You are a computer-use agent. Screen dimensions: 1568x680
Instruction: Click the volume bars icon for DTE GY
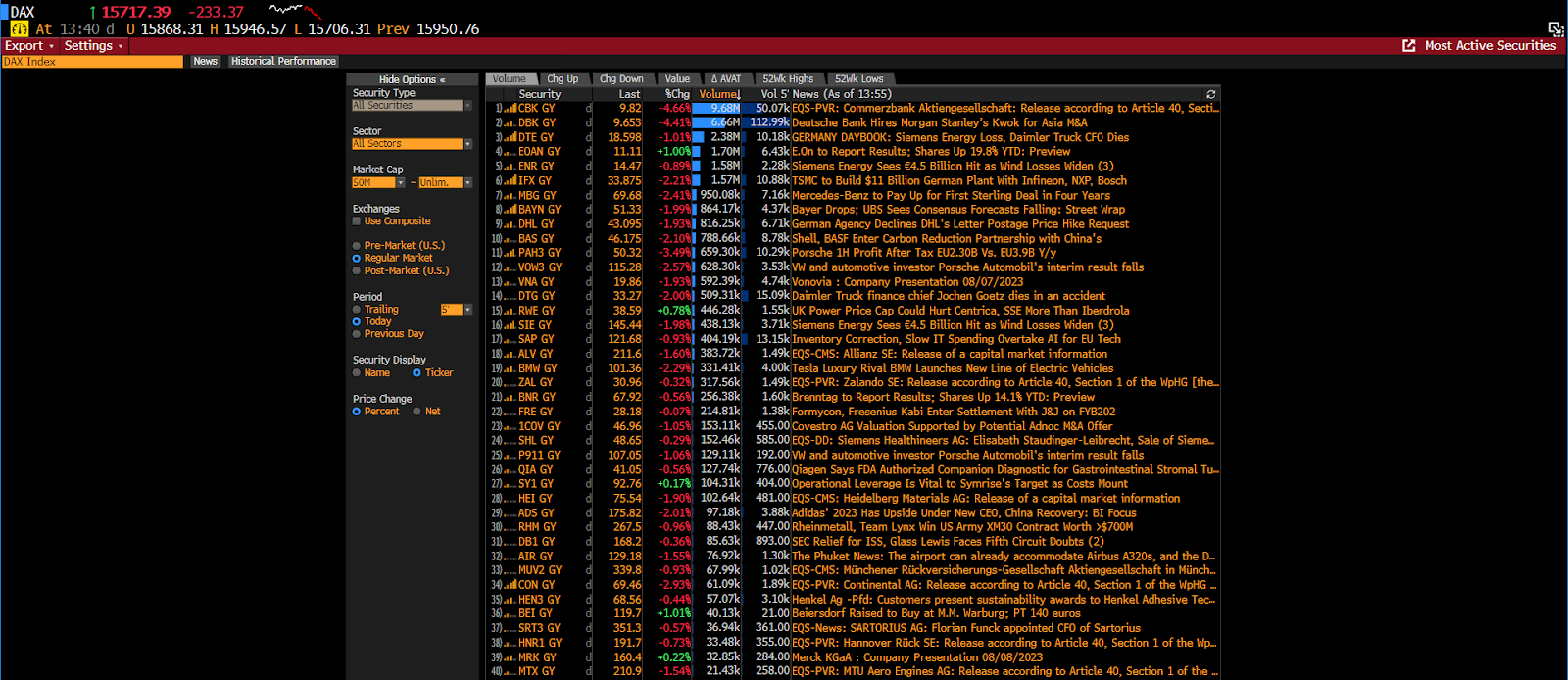point(511,137)
